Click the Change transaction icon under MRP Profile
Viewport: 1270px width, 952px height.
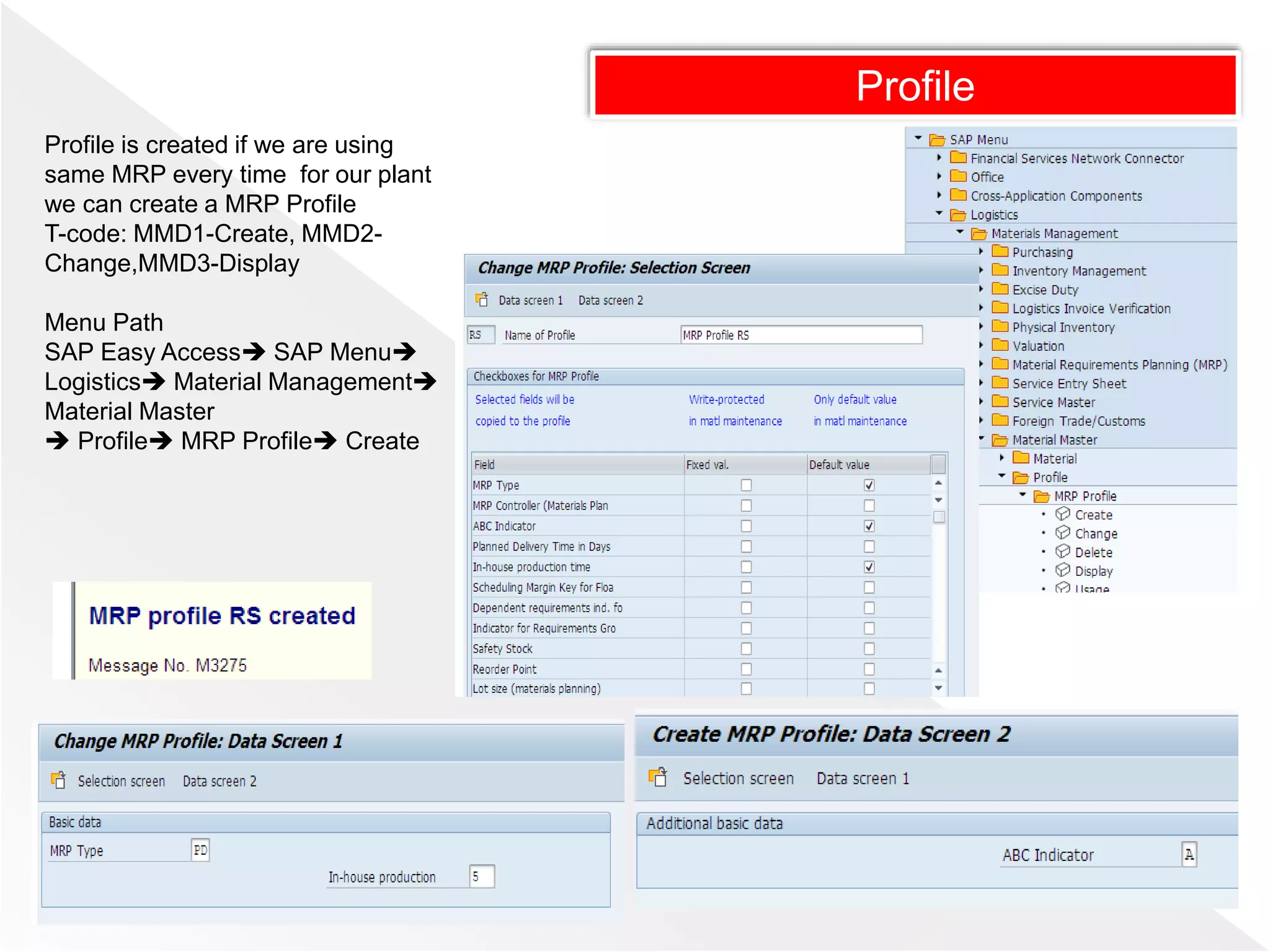[x=1063, y=532]
